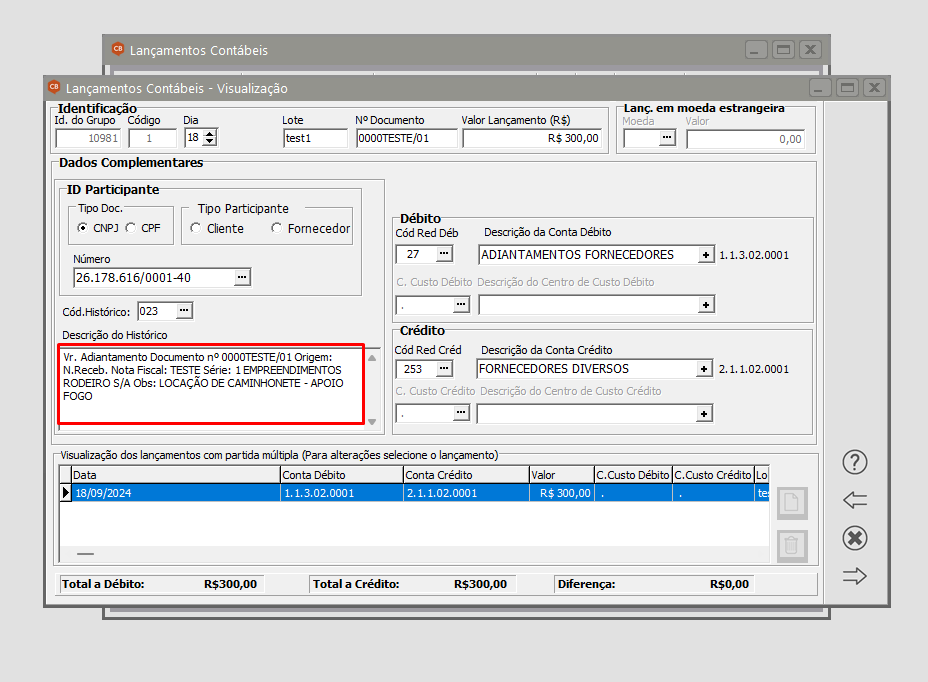Viewport: 928px width, 682px height.
Task: Click plus button beside FORNECEDORES DIVERSOS
Action: coord(704,369)
